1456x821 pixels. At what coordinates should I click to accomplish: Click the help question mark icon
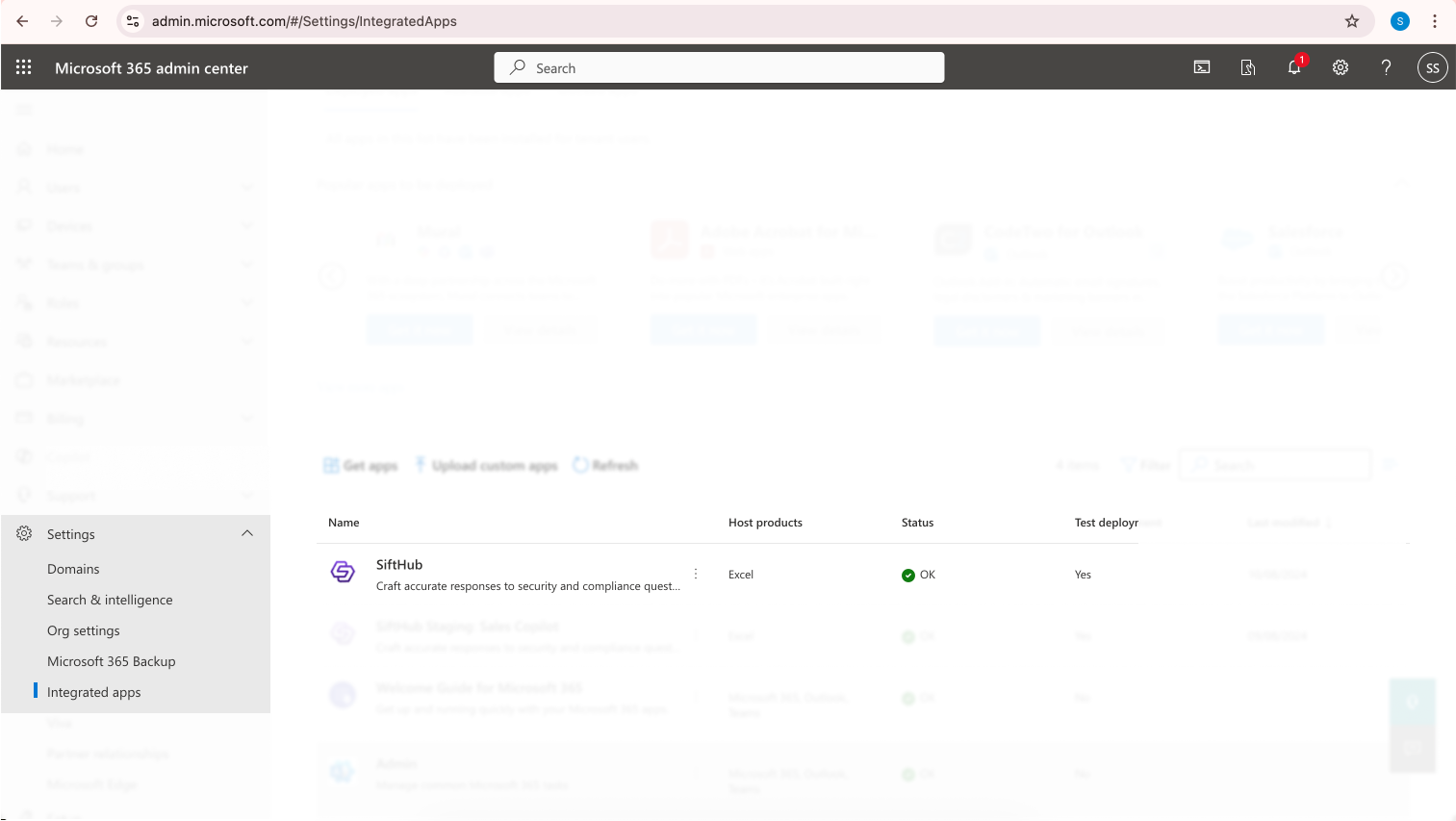1386,67
